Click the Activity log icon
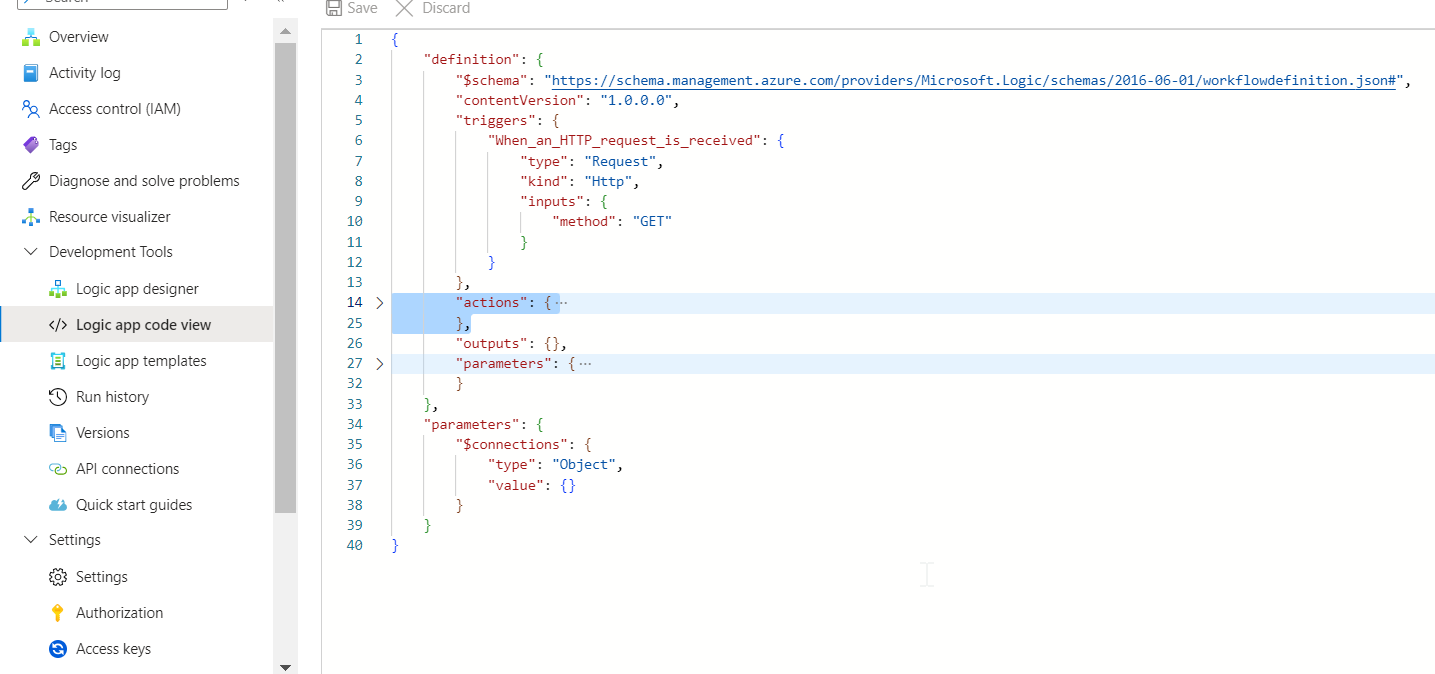 [30, 73]
